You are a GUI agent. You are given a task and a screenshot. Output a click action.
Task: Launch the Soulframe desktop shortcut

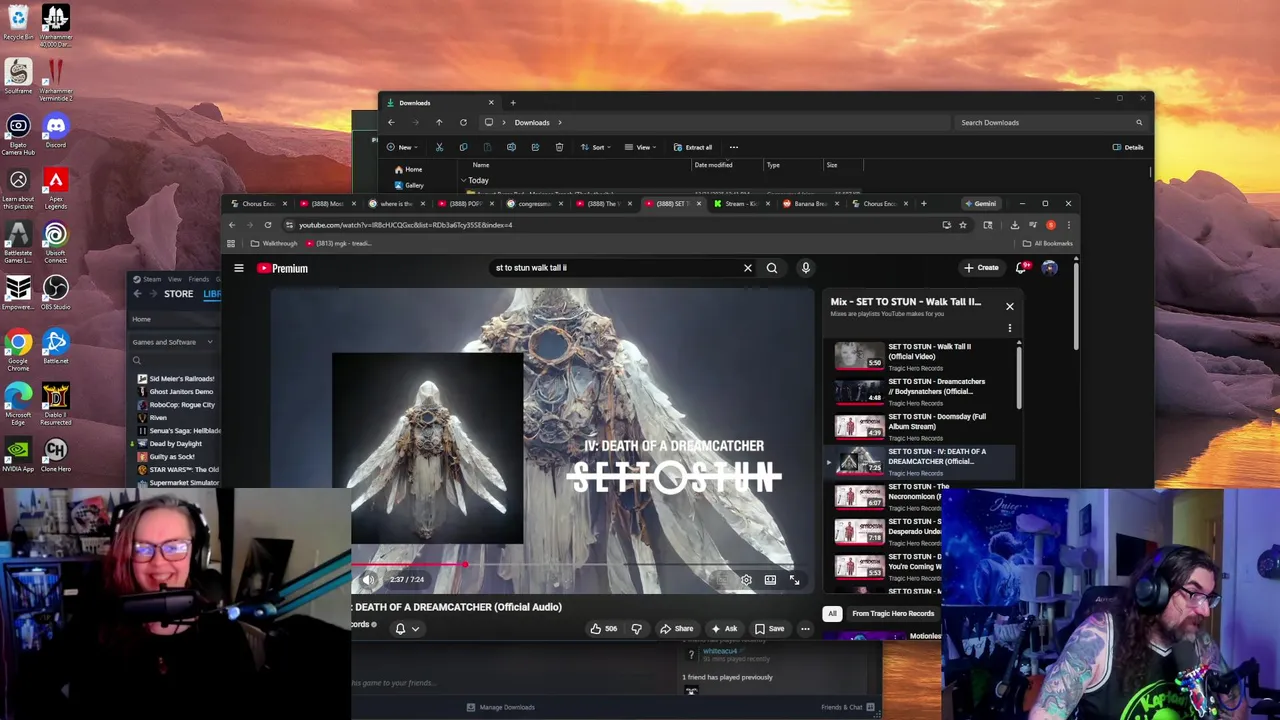[18, 76]
